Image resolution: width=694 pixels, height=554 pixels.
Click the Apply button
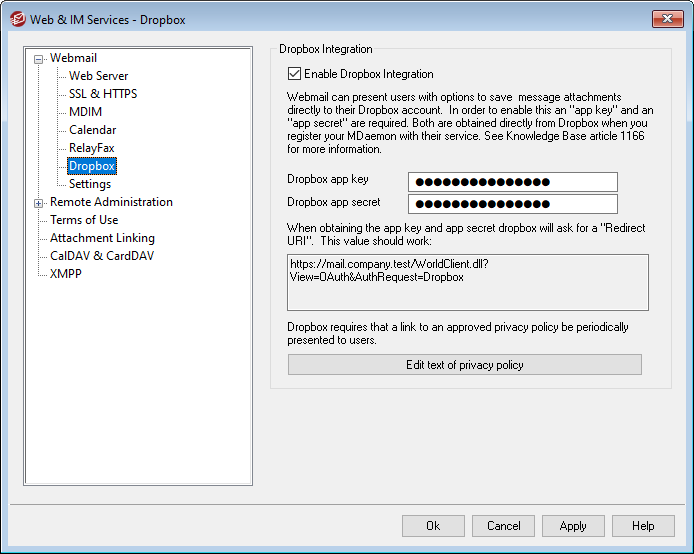[x=573, y=526]
